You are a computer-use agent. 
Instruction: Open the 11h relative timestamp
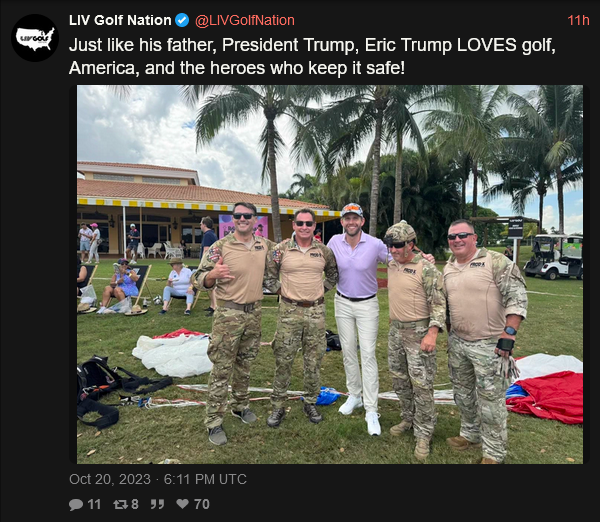pyautogui.click(x=578, y=20)
